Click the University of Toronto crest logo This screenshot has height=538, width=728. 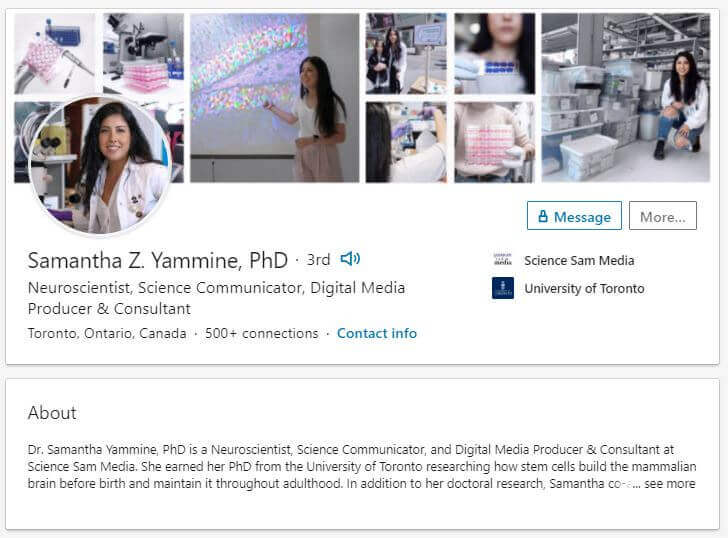503,289
